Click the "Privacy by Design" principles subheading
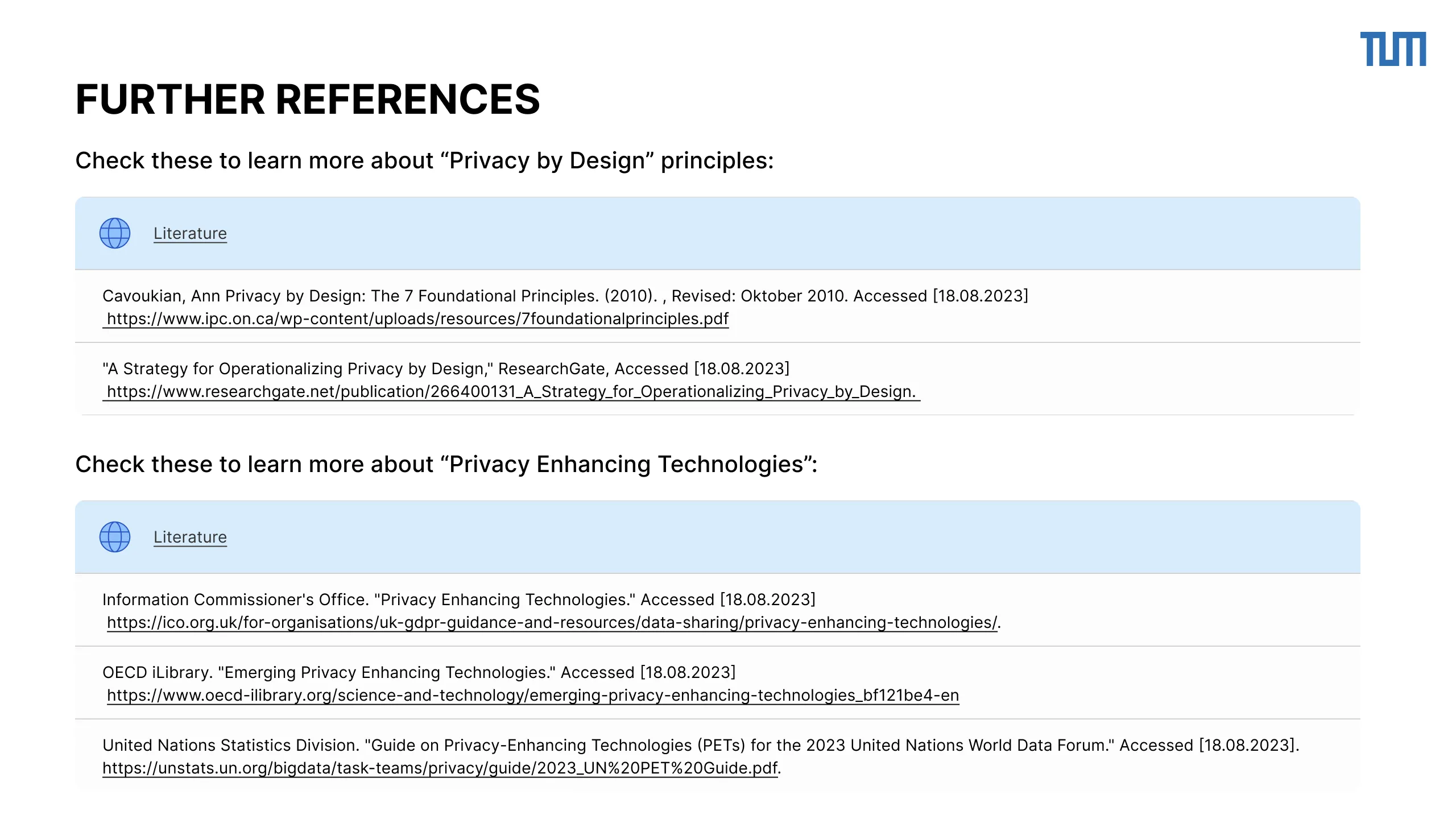The height and width of the screenshot is (819, 1456). 424,161
